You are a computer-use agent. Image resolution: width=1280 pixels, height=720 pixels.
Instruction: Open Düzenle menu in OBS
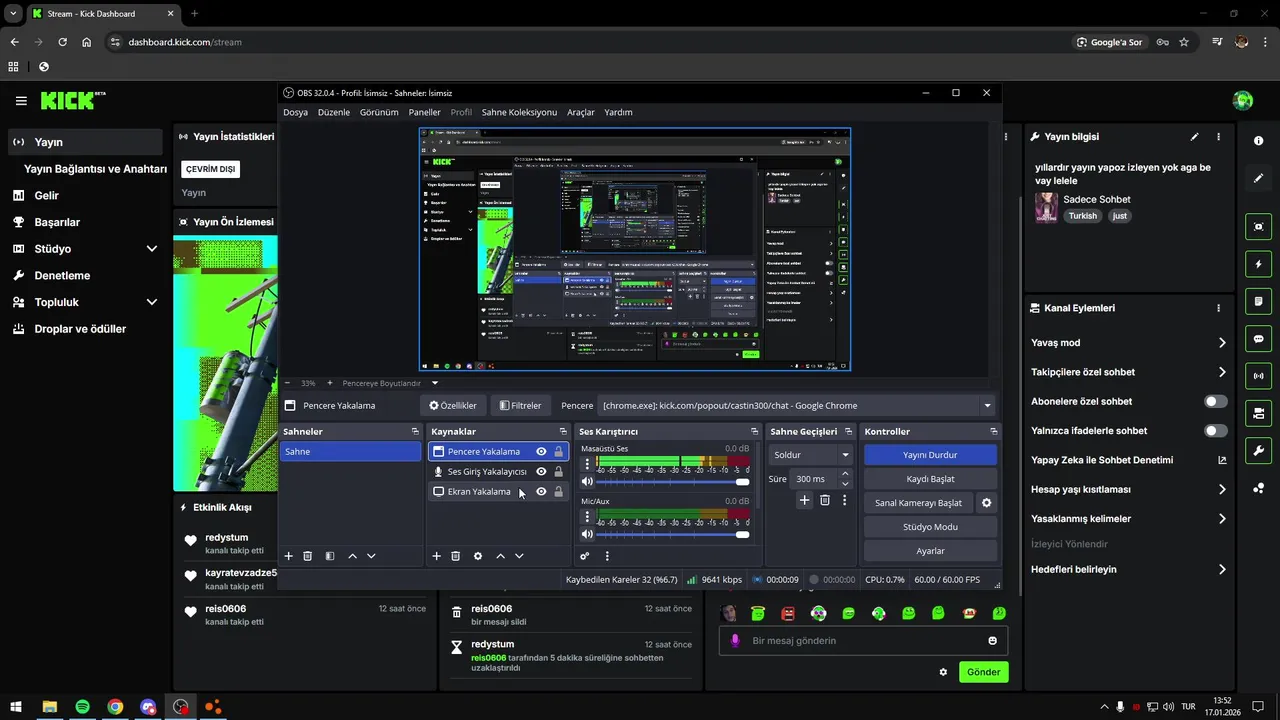point(334,112)
